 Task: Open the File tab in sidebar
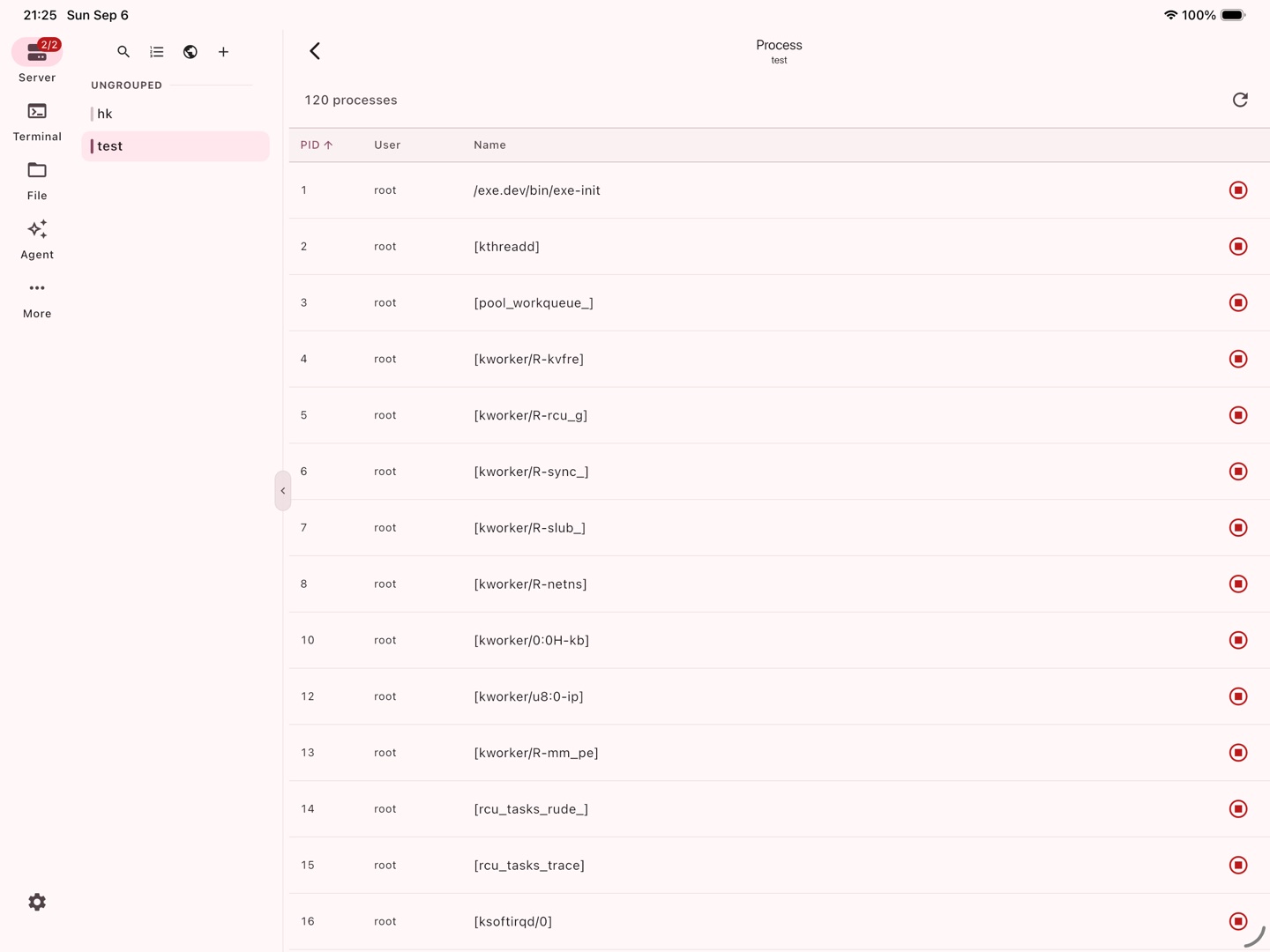pos(37,181)
